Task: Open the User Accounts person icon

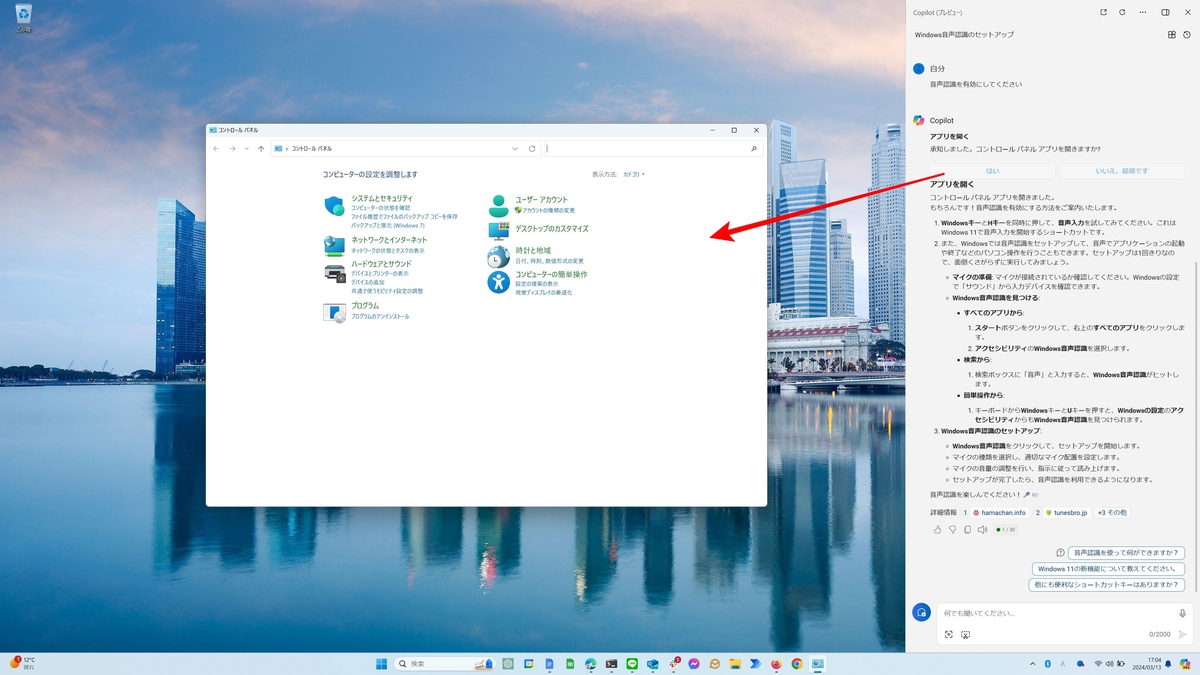Action: (x=498, y=206)
